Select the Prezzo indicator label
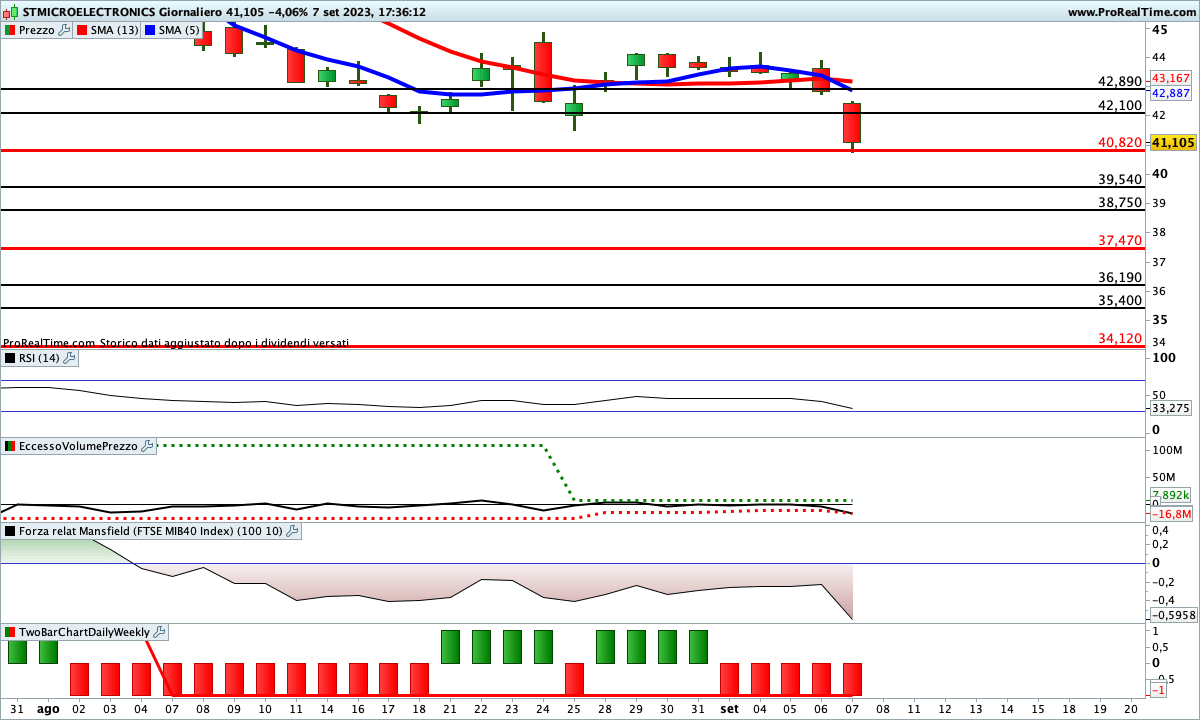1200x720 pixels. click(x=37, y=30)
